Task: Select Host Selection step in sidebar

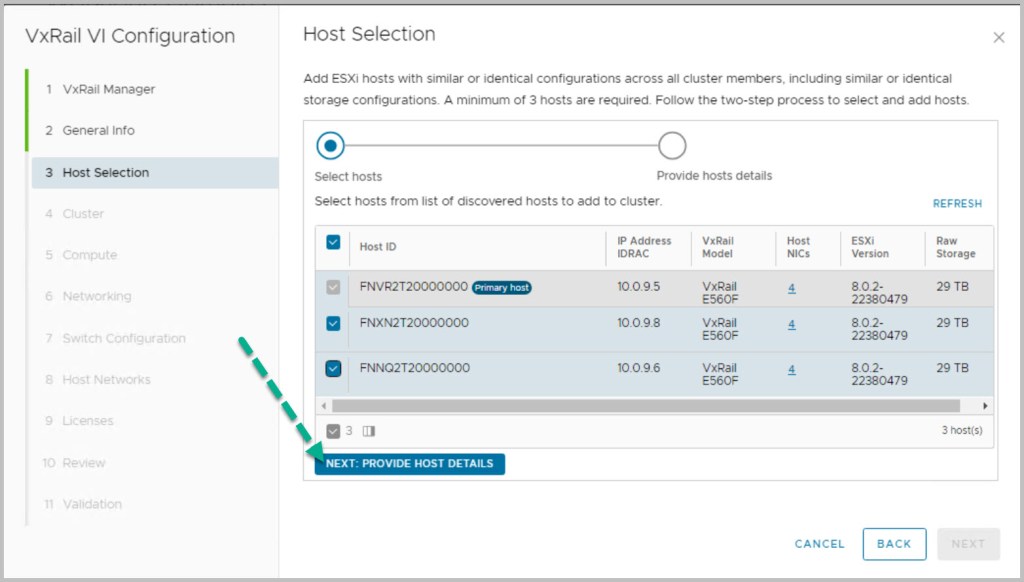Action: pos(105,172)
